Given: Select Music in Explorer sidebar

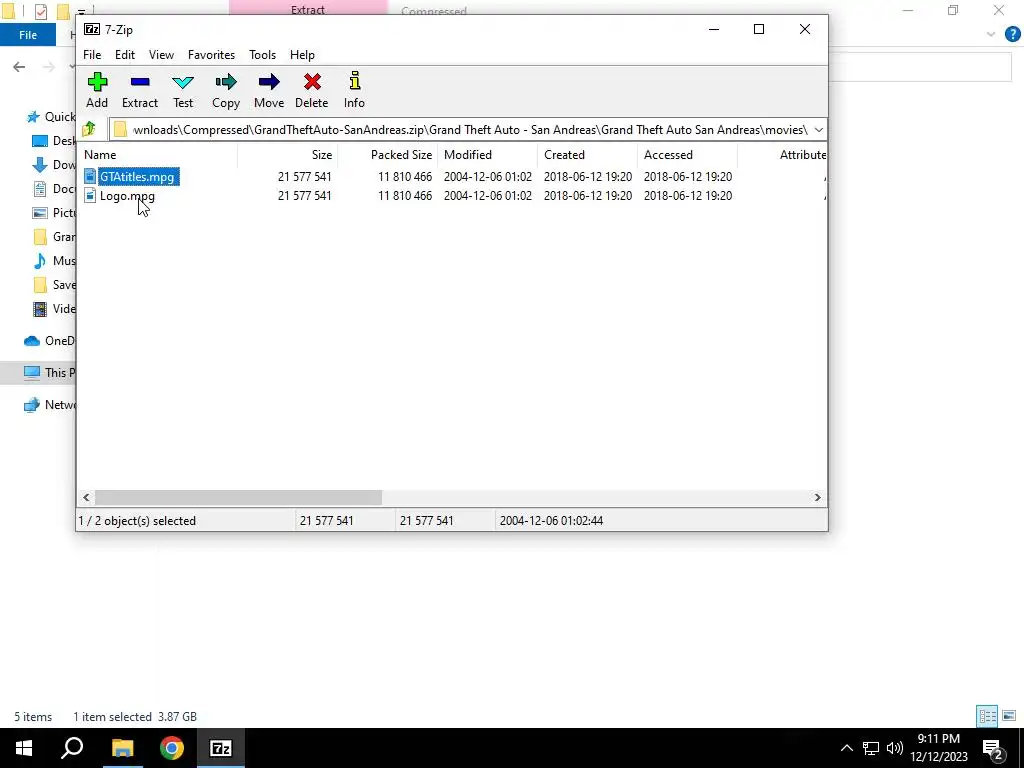Looking at the screenshot, I should pyautogui.click(x=55, y=261).
